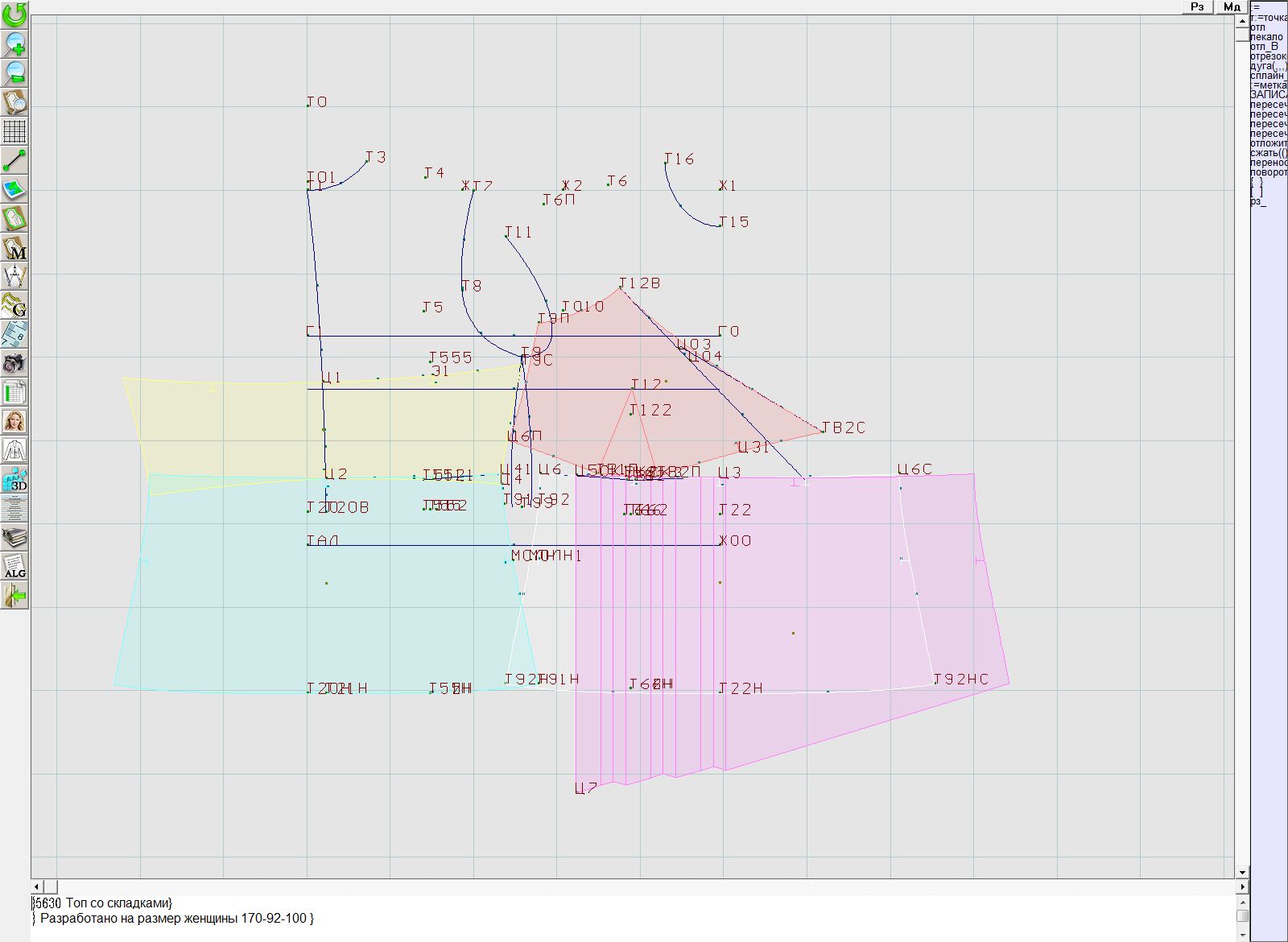Choose 'сплайн' command from the list
Screen dimensions: 1288x942
[x=1267, y=76]
